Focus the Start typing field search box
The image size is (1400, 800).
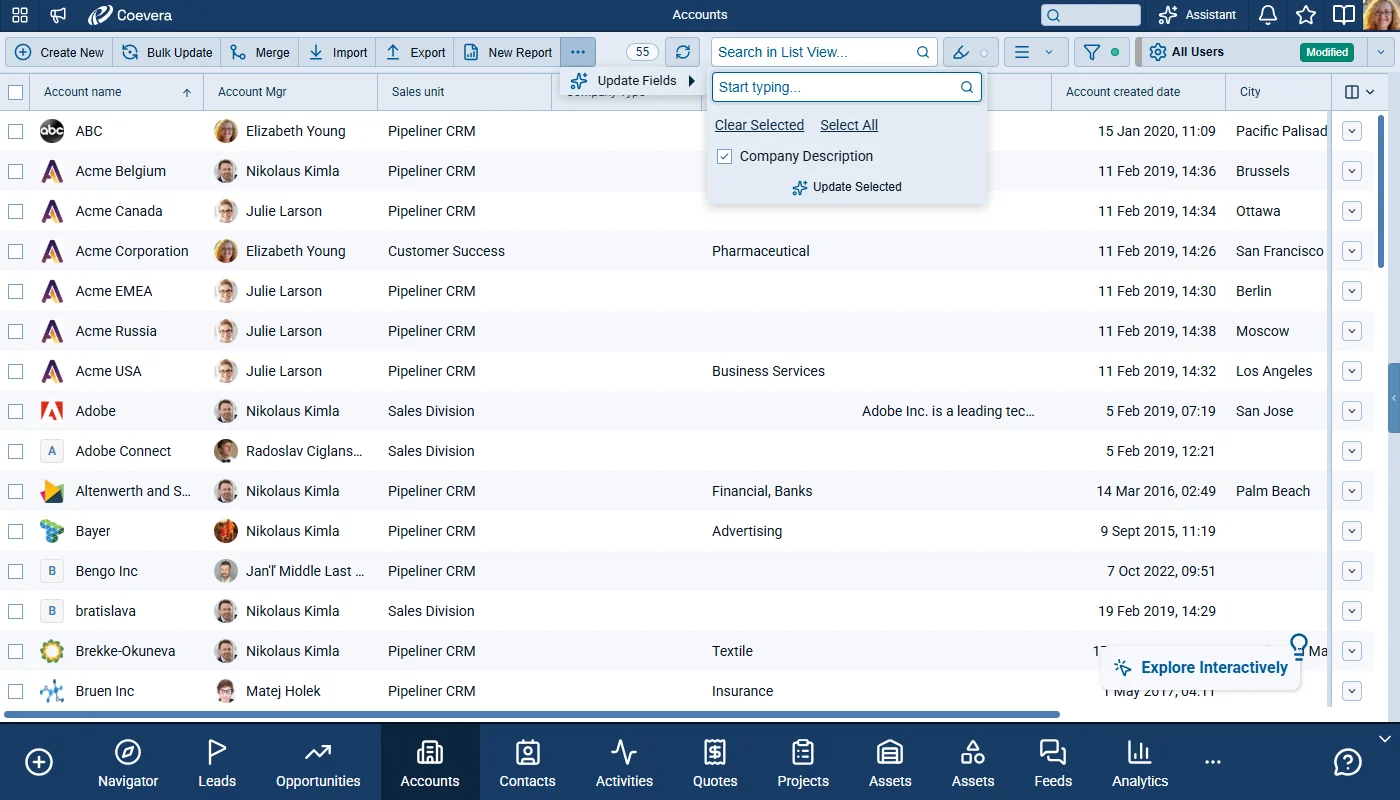tap(846, 87)
